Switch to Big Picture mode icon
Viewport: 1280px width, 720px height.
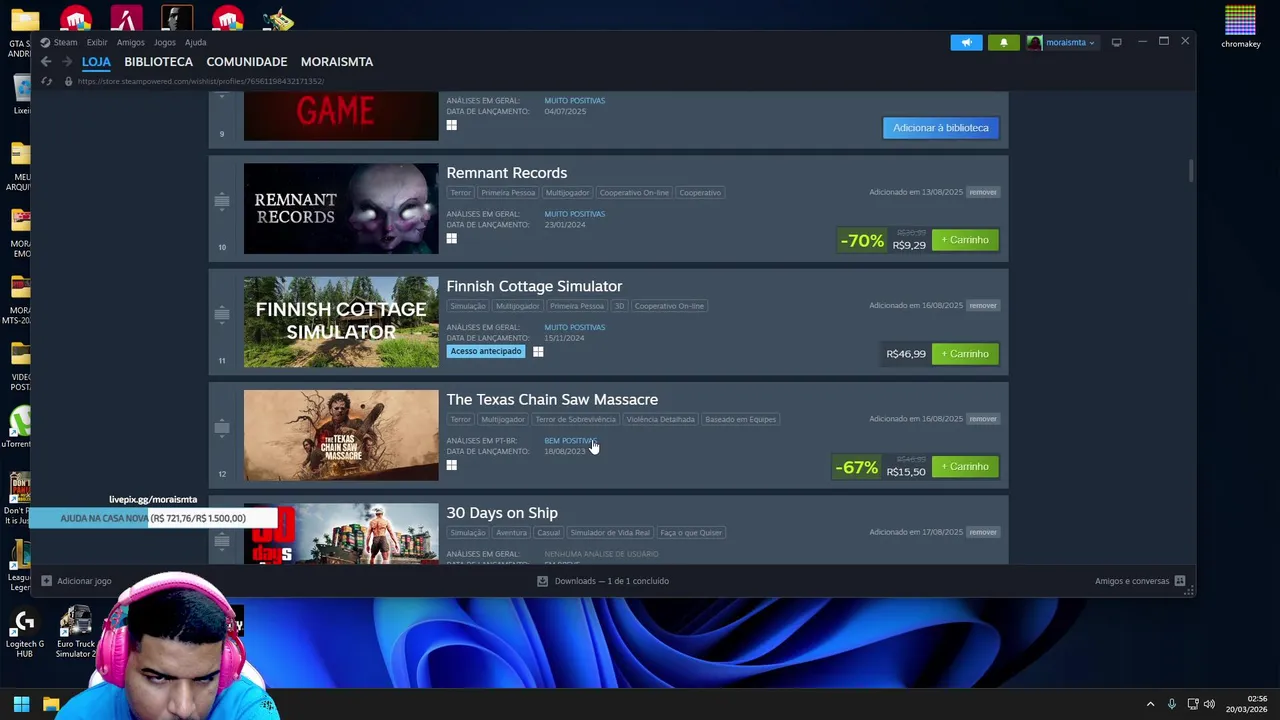pyautogui.click(x=1116, y=42)
